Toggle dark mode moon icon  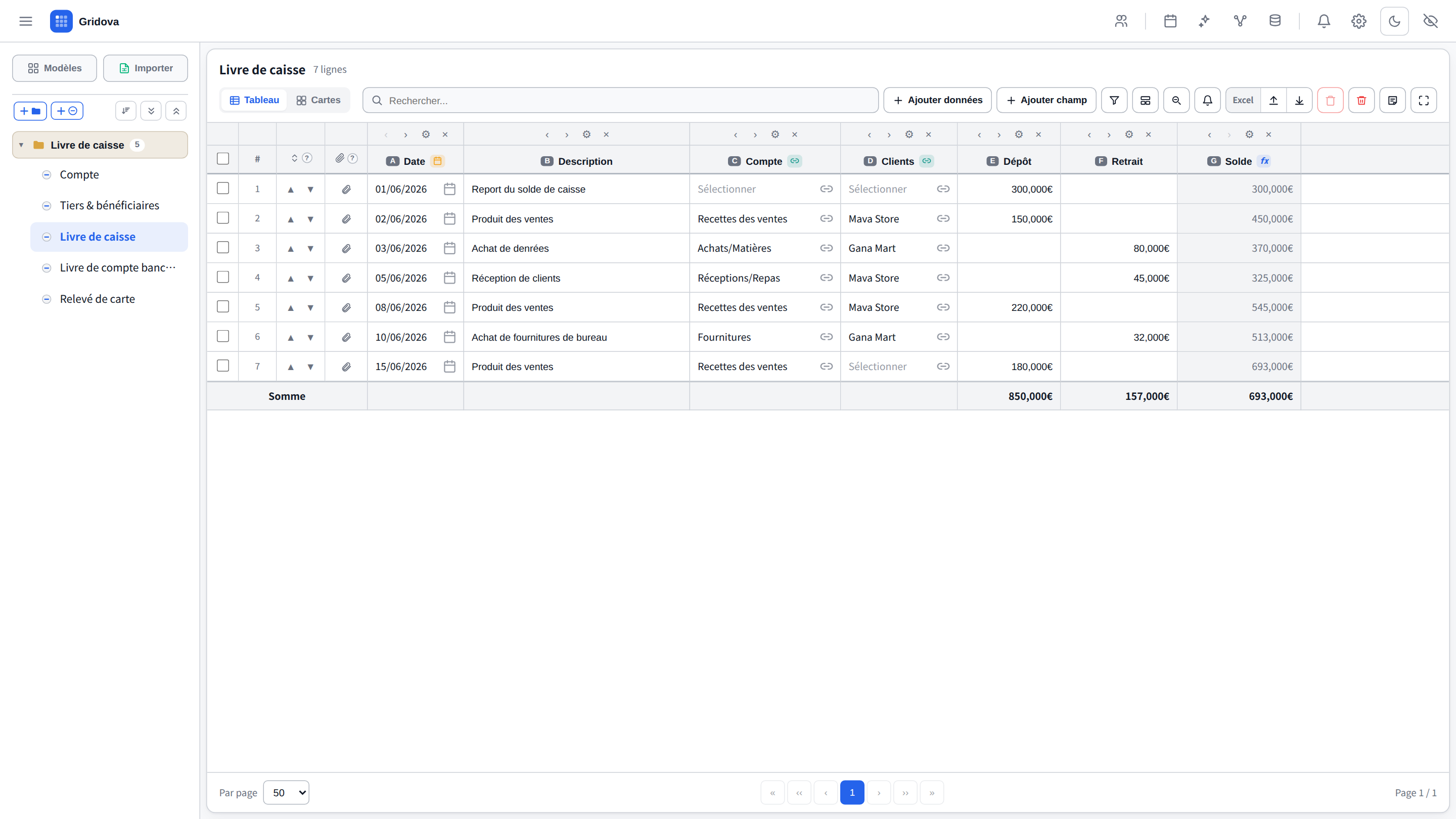pos(1394,21)
